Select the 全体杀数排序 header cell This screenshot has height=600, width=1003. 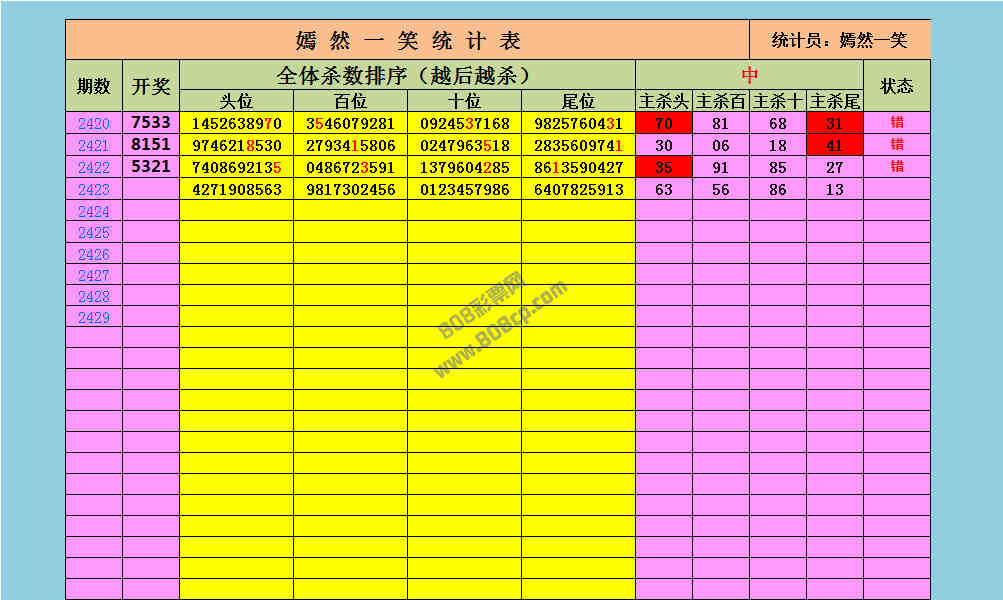(x=407, y=75)
